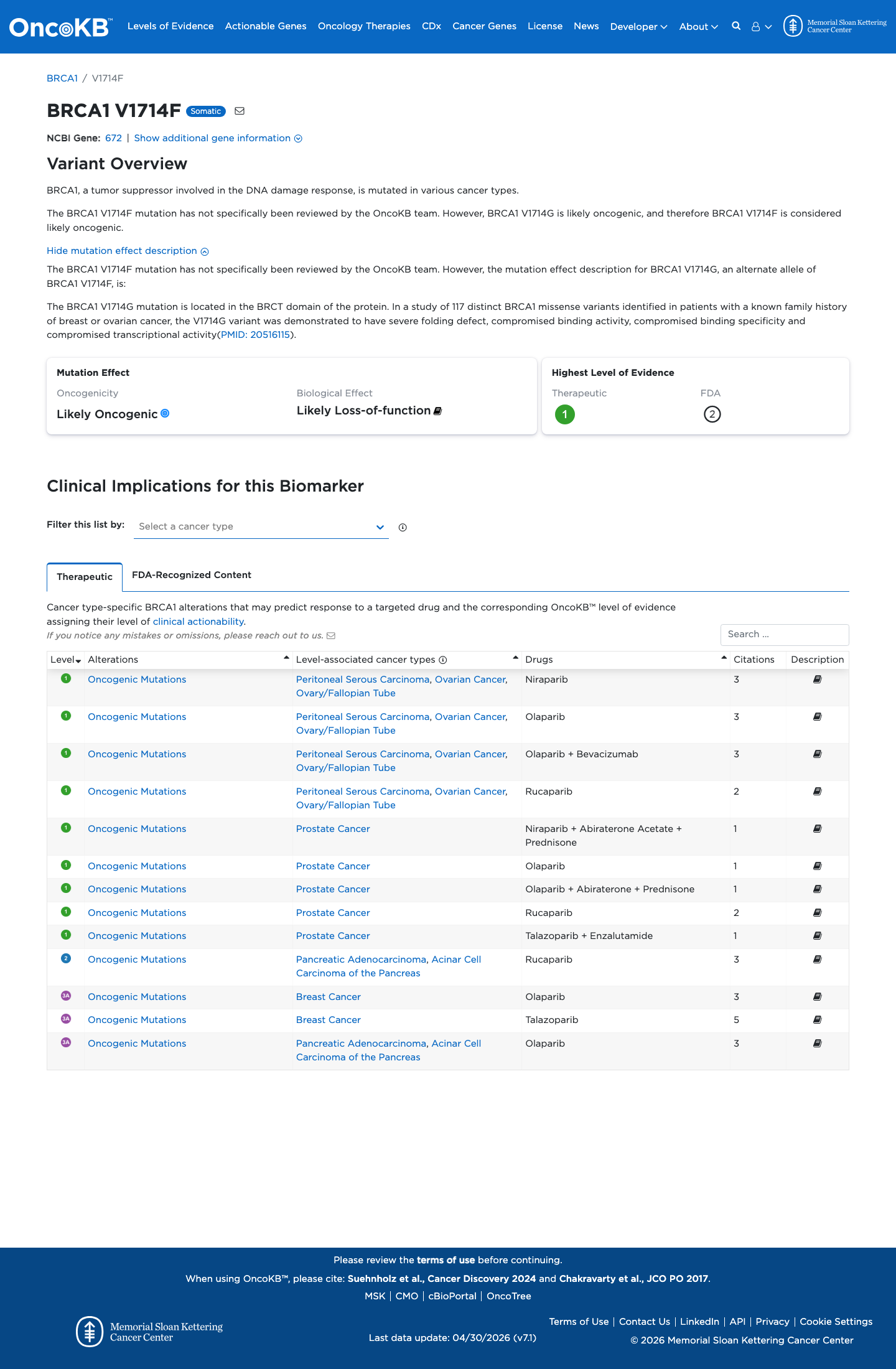Image resolution: width=896 pixels, height=1369 pixels.
Task: Expand the Developer menu
Action: pos(638,27)
